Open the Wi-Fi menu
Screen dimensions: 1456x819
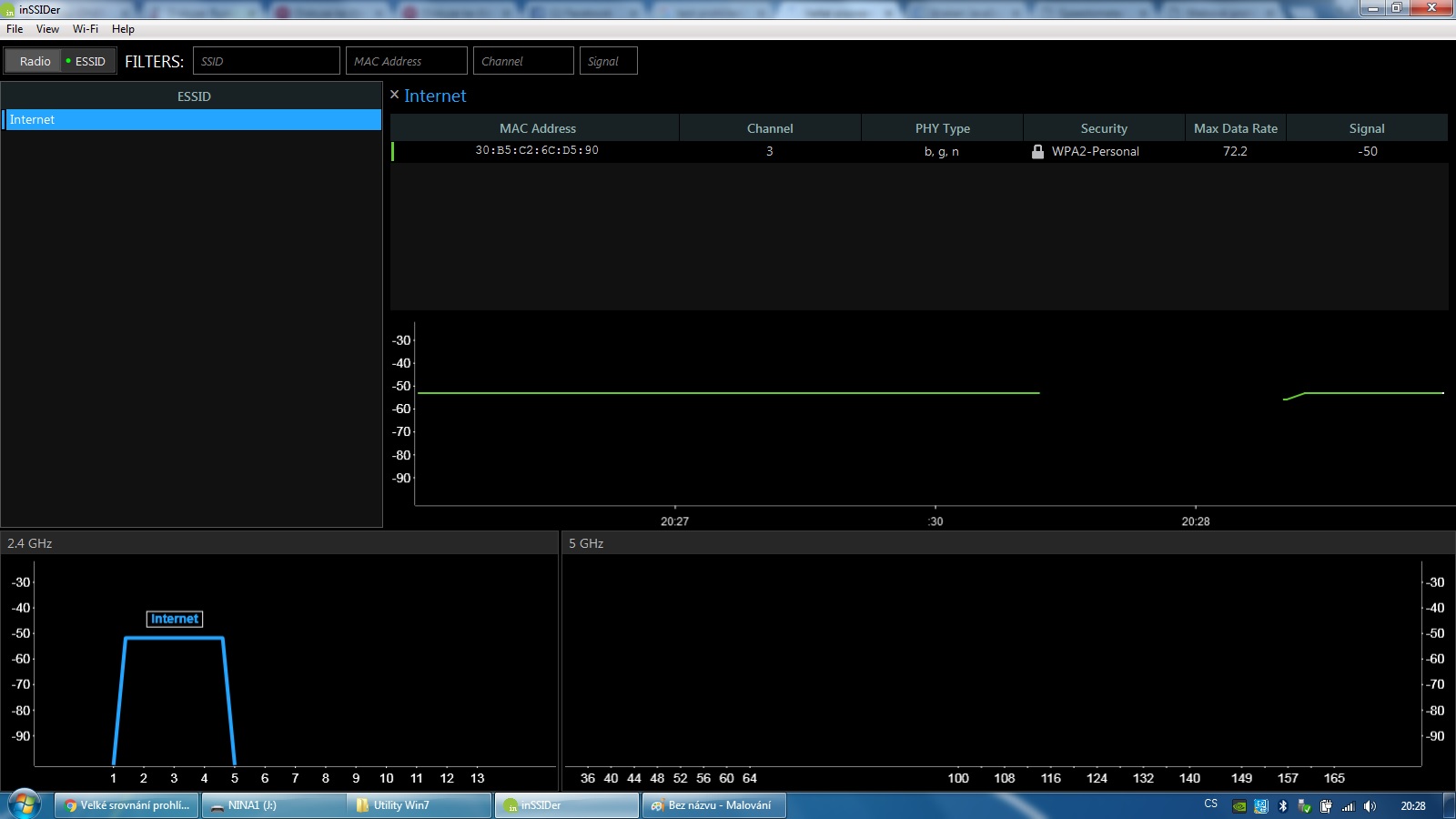tap(86, 29)
